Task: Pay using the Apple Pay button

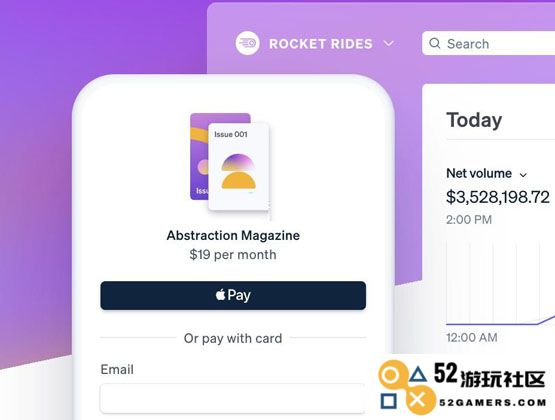Action: pyautogui.click(x=233, y=295)
